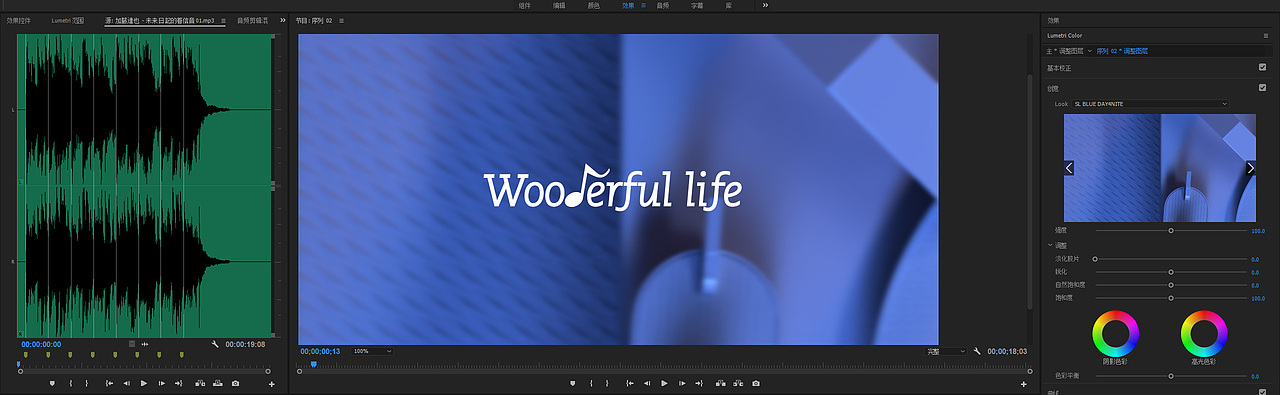Viewport: 1280px width, 395px height.
Task: Click the Lift button in Program monitor
Action: click(720, 383)
